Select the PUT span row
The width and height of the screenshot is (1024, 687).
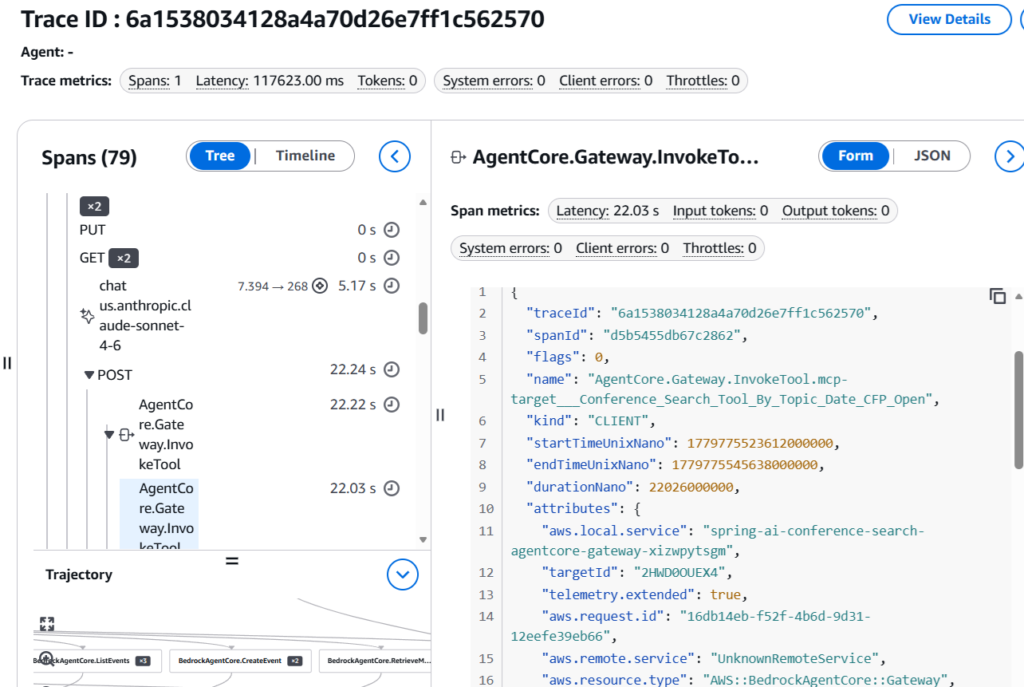coord(239,230)
